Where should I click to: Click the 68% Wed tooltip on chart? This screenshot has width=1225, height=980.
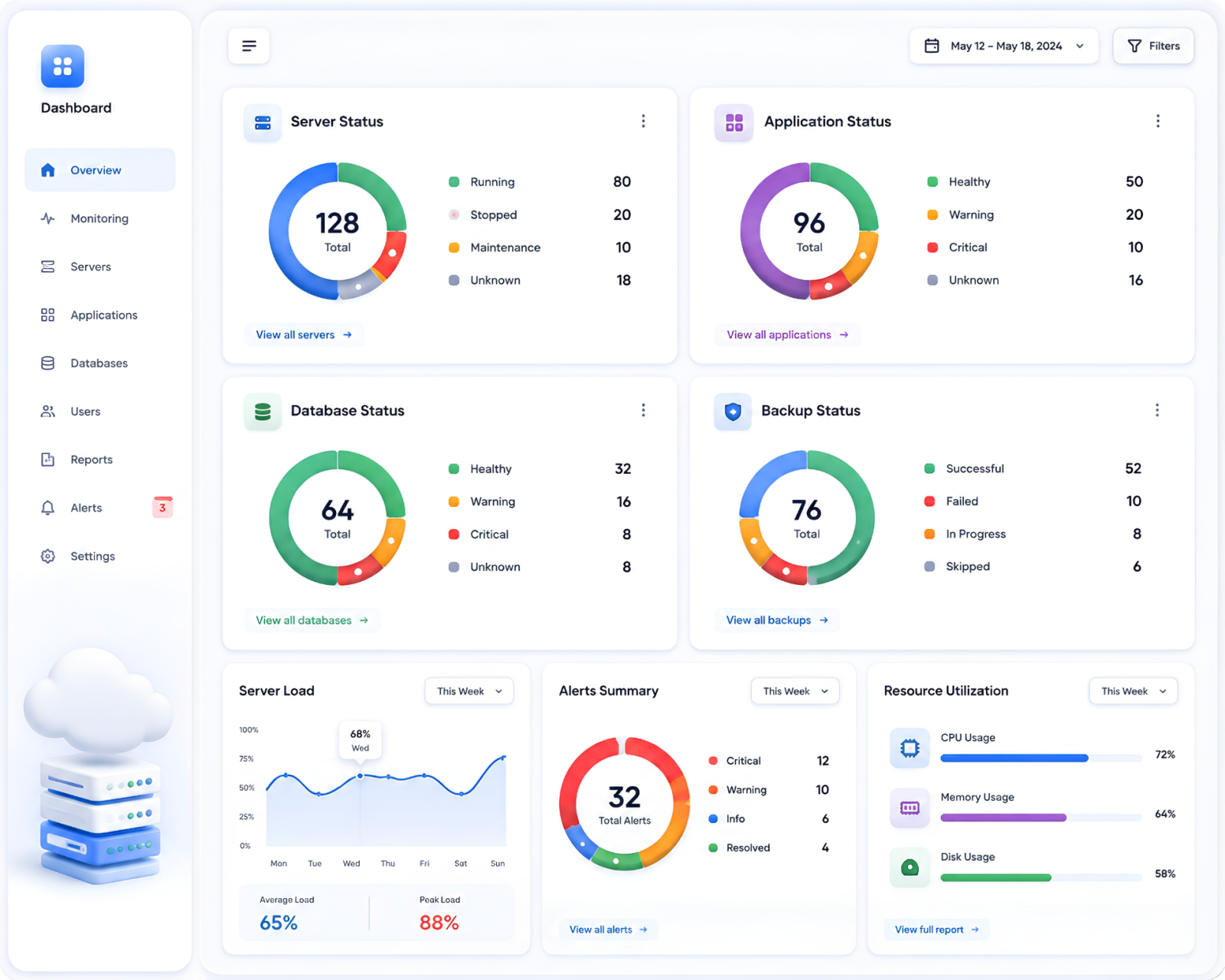click(x=361, y=740)
